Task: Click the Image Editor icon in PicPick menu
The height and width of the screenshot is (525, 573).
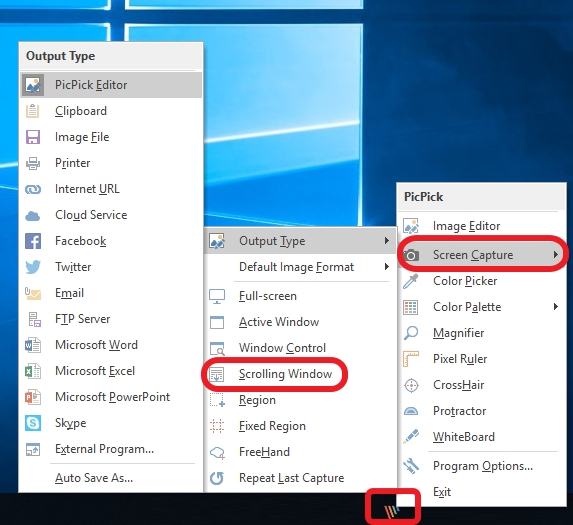Action: 411,226
